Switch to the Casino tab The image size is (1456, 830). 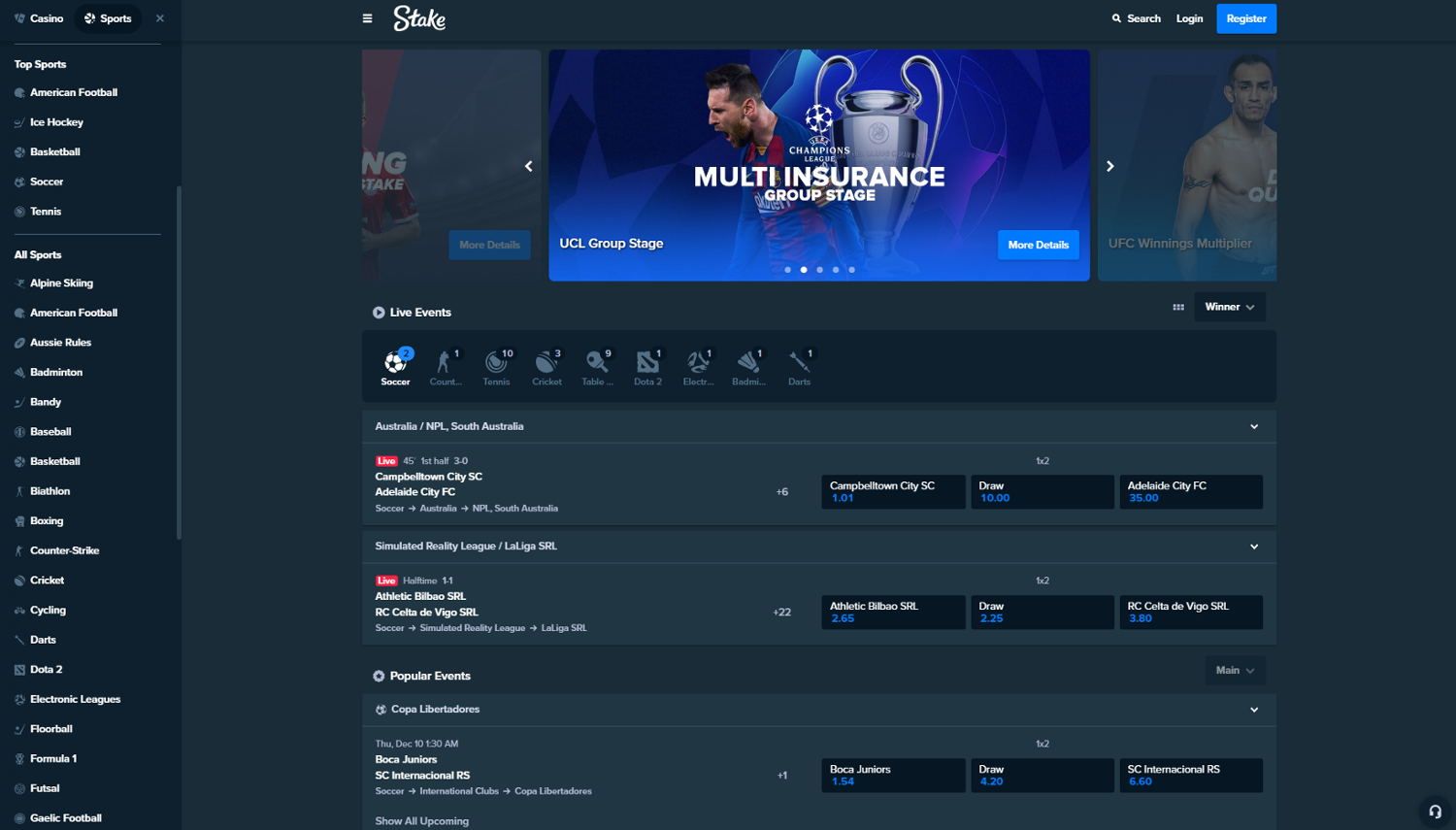click(x=39, y=18)
